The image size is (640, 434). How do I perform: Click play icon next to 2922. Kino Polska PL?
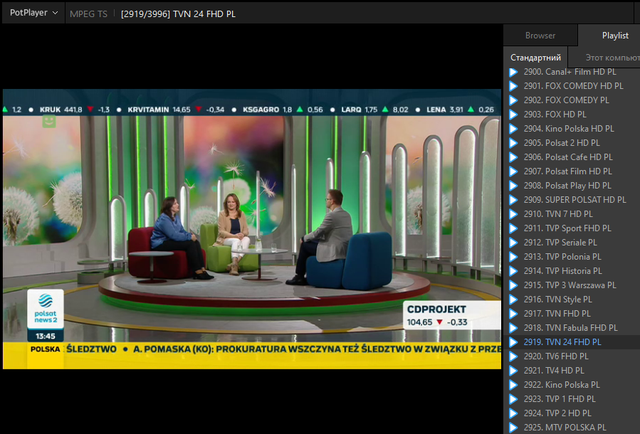[x=513, y=385]
